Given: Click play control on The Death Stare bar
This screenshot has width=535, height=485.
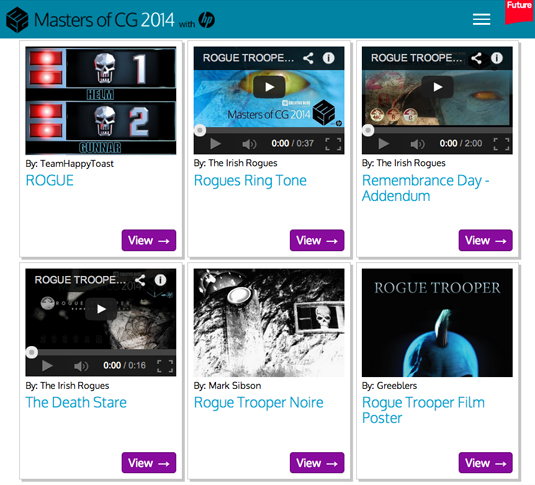Looking at the screenshot, I should [x=47, y=366].
